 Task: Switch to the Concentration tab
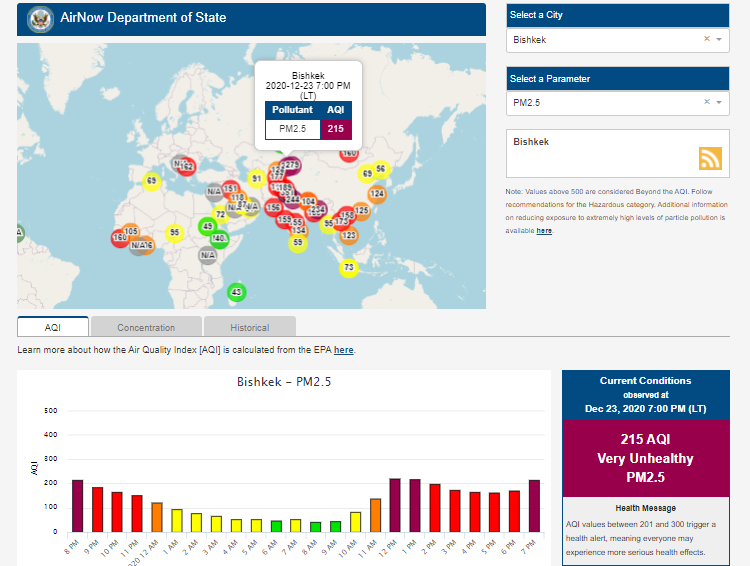click(x=146, y=327)
